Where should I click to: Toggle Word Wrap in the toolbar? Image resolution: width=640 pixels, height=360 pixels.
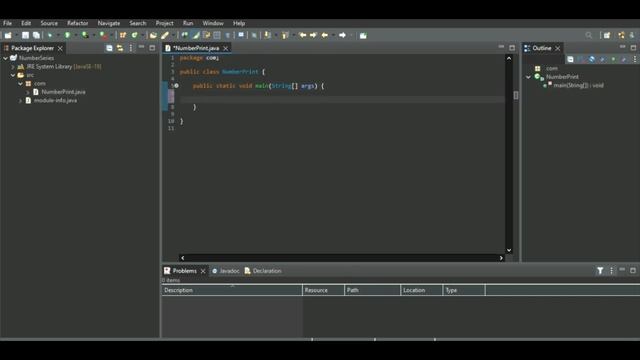point(207,36)
